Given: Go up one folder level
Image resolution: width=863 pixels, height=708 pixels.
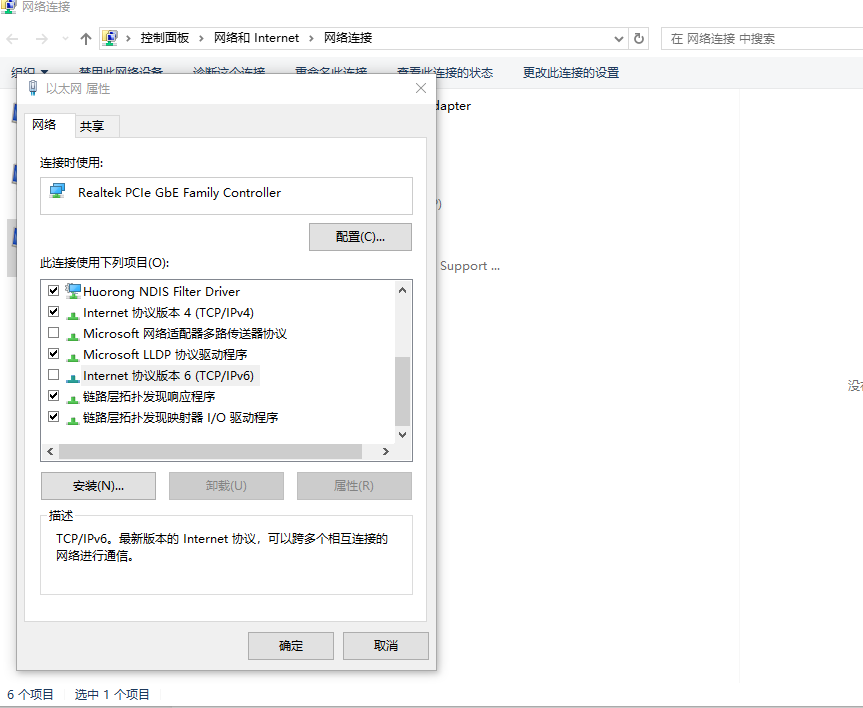Looking at the screenshot, I should (x=85, y=39).
